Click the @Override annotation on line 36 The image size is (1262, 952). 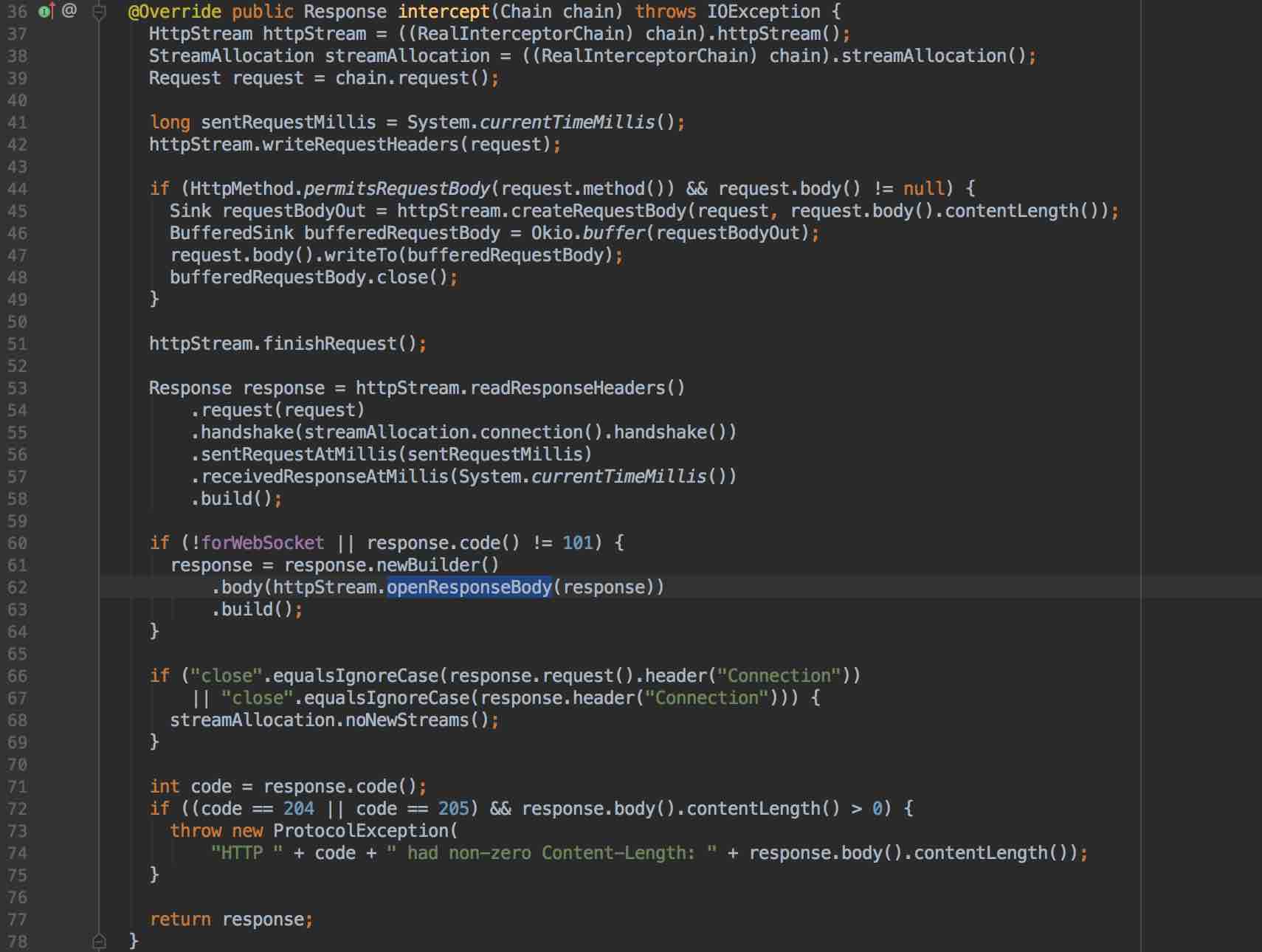click(175, 12)
